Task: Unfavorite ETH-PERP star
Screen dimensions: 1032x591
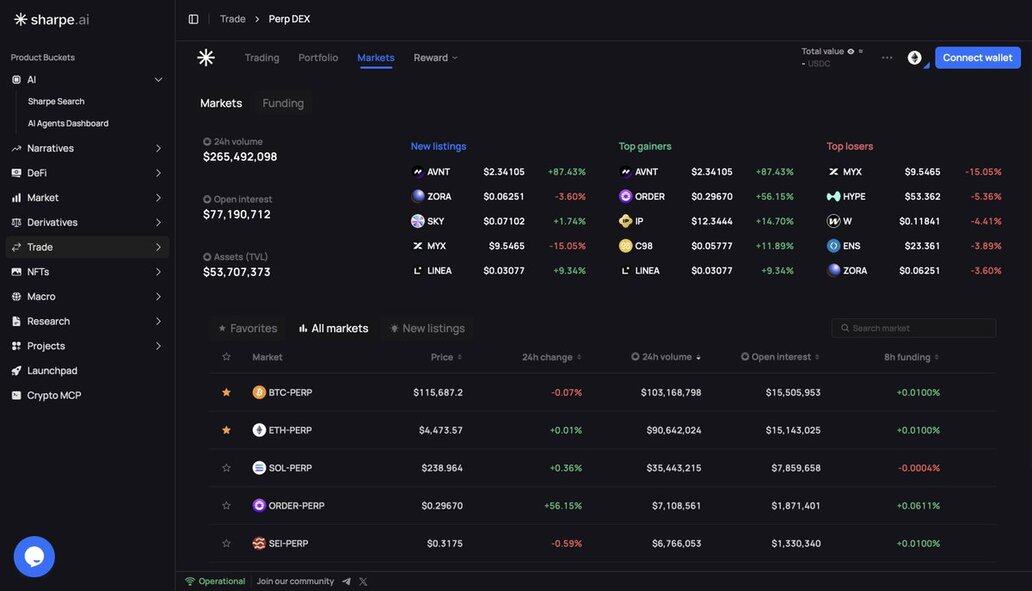Action: pyautogui.click(x=226, y=430)
